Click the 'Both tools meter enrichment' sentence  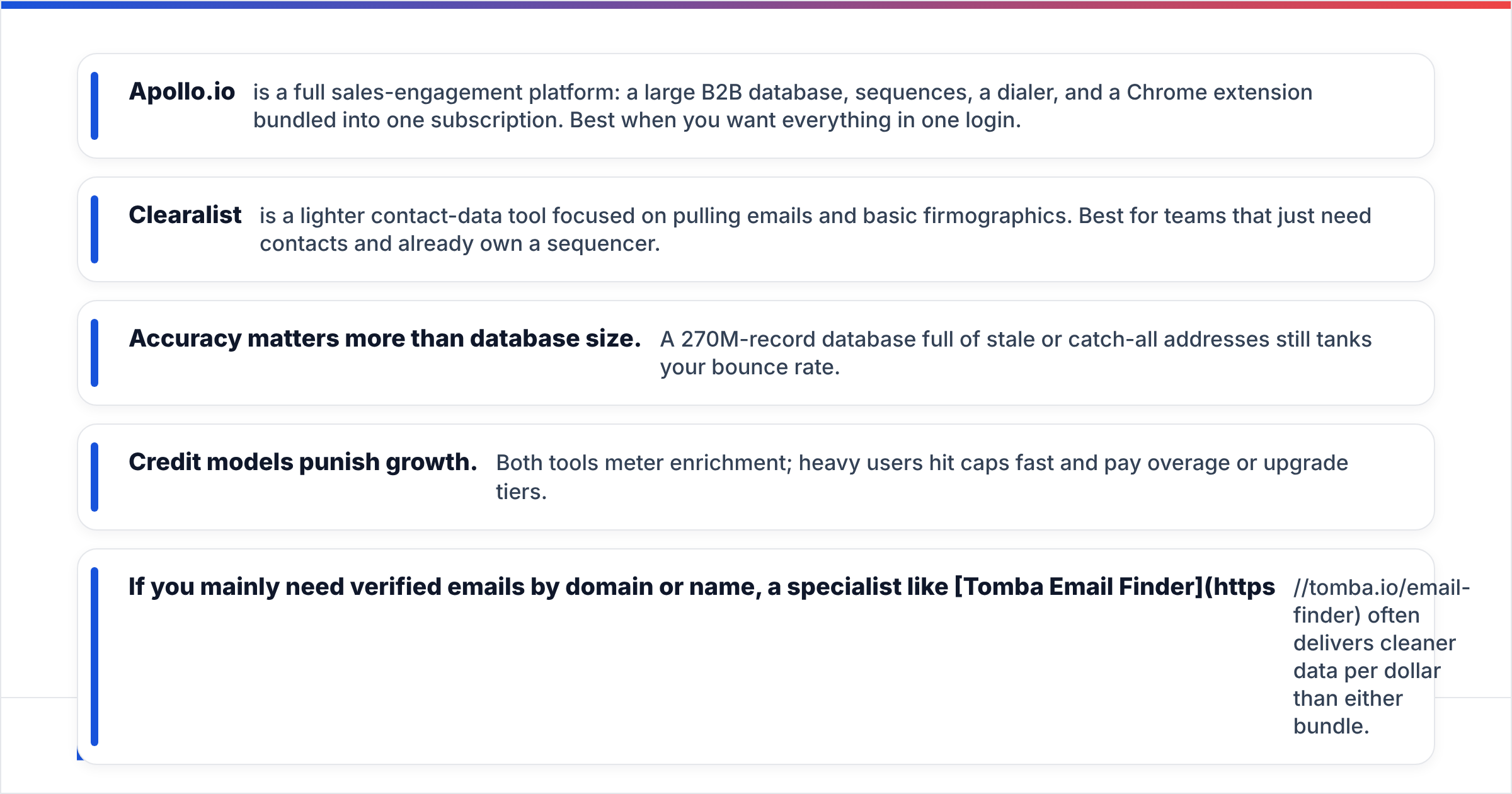point(922,477)
